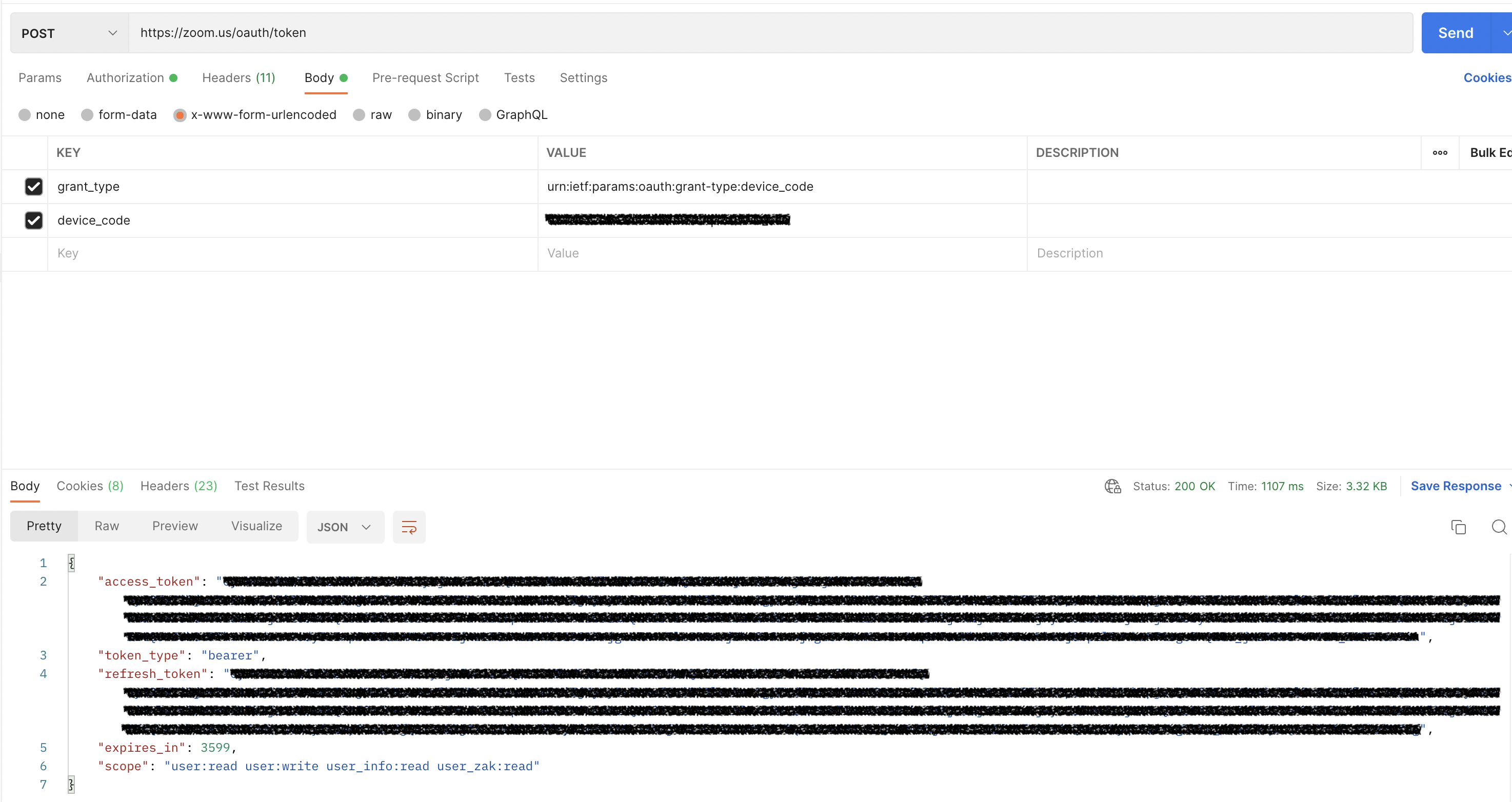Open the JSON response format dropdown
Viewport: 1512px width, 802px height.
pyautogui.click(x=345, y=526)
